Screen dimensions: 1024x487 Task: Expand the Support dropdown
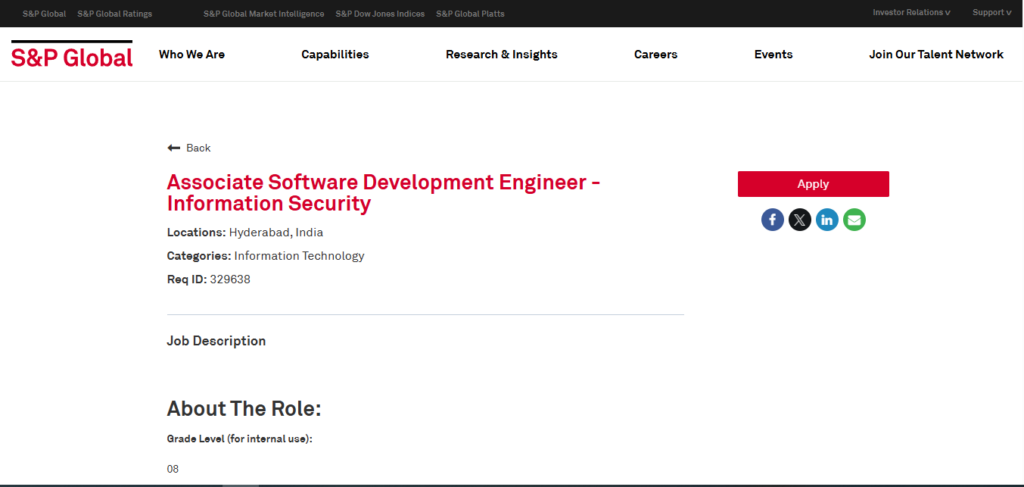(992, 12)
